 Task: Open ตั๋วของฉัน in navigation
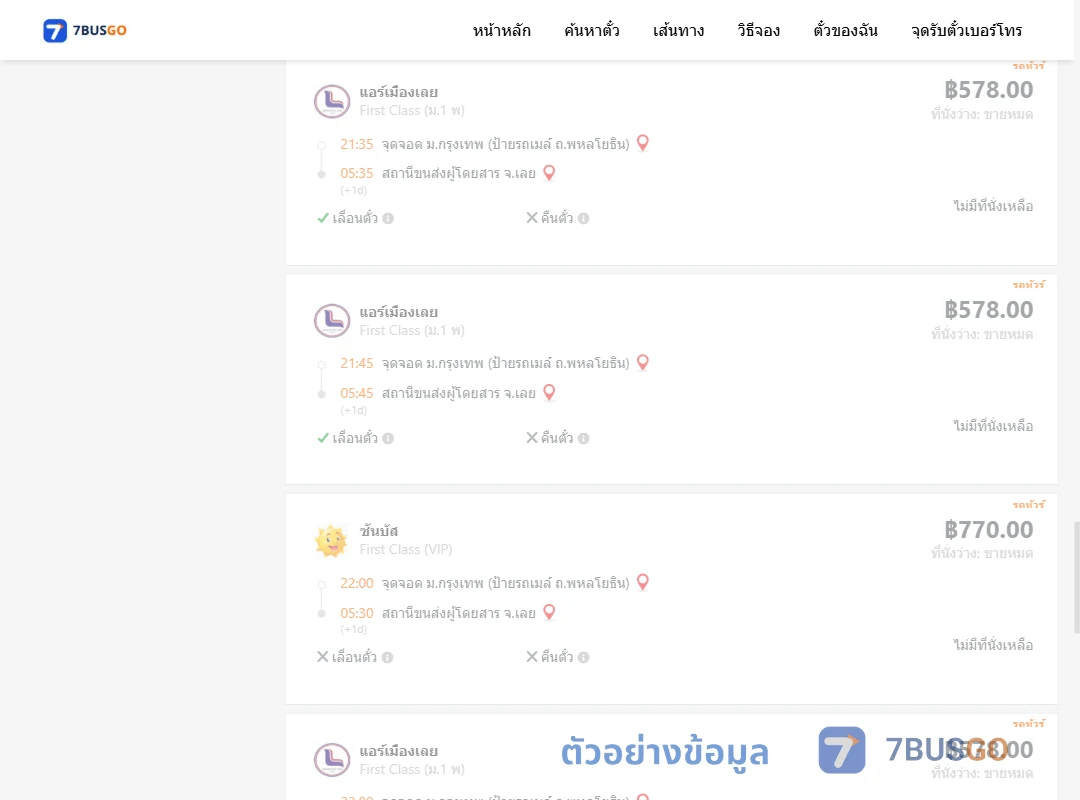pyautogui.click(x=845, y=30)
